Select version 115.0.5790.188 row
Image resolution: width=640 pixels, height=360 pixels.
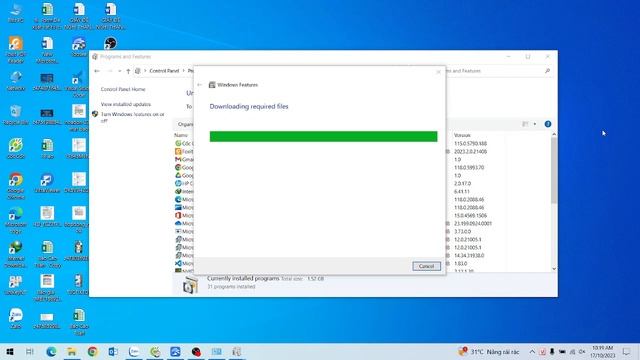pyautogui.click(x=470, y=144)
